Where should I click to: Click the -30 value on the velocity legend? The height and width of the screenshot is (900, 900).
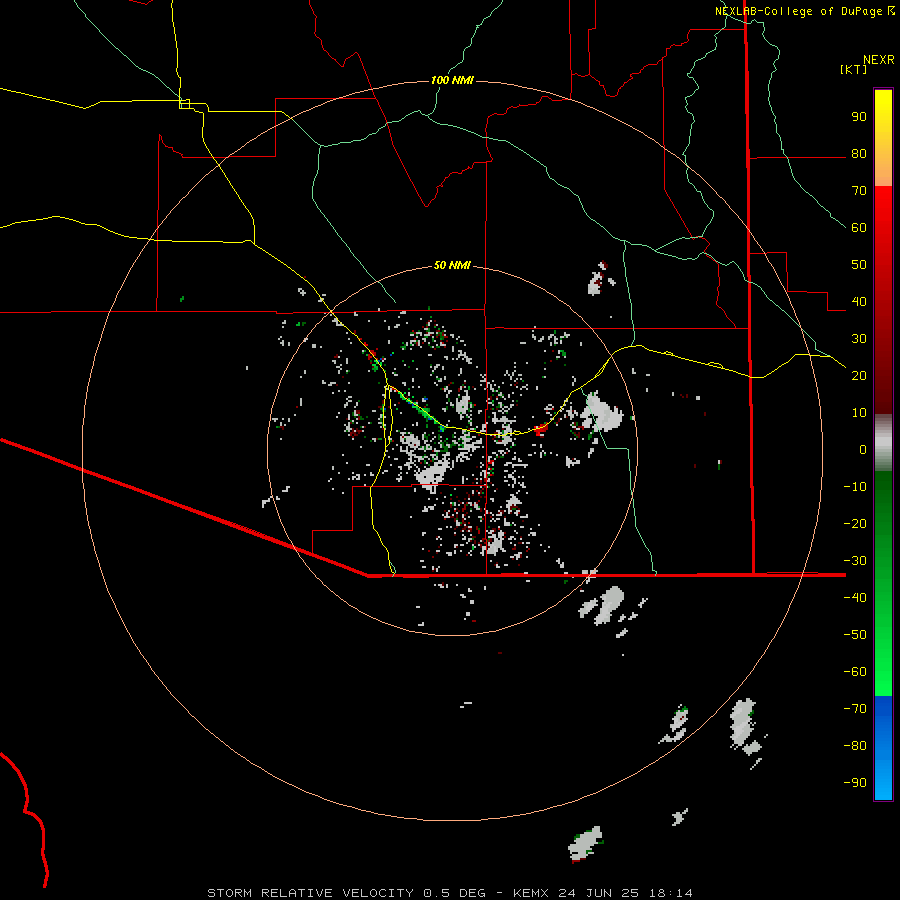pyautogui.click(x=855, y=561)
